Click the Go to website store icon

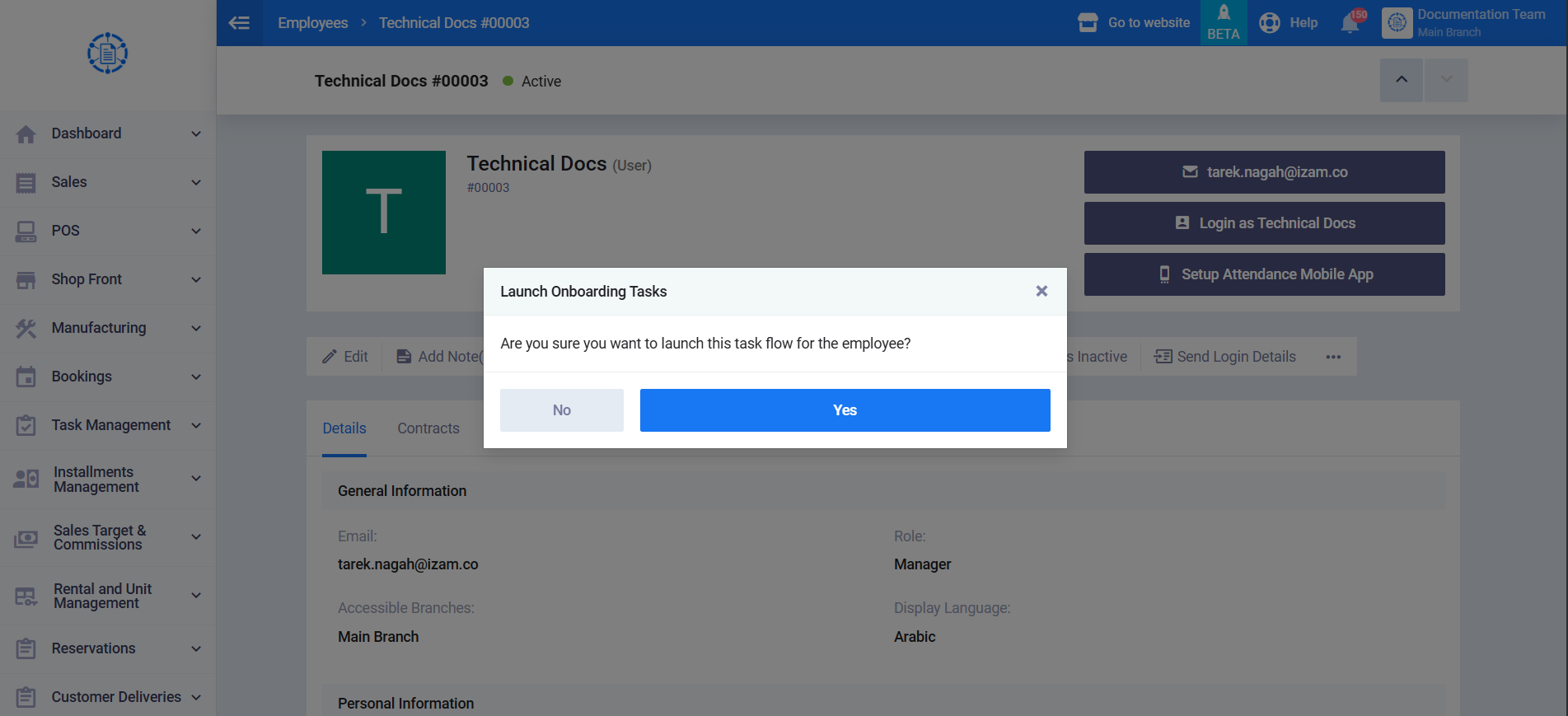1088,23
